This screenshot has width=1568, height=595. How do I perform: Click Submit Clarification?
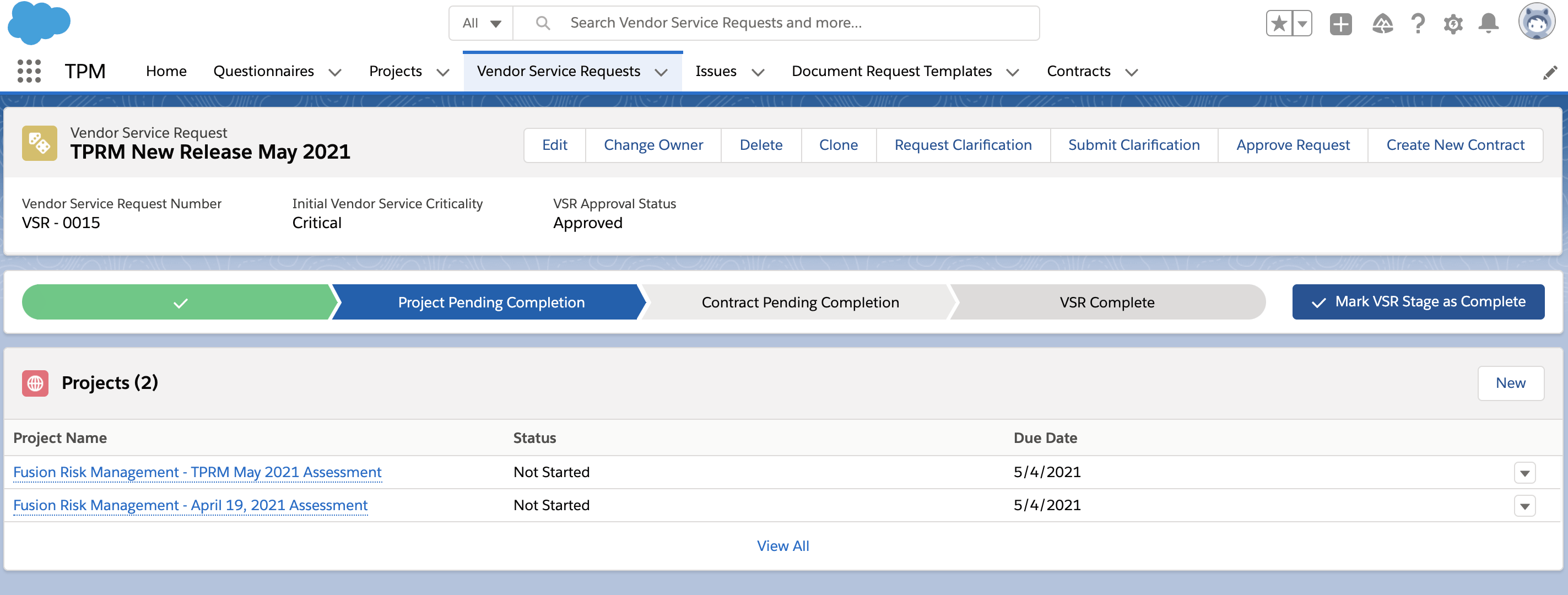(1134, 145)
